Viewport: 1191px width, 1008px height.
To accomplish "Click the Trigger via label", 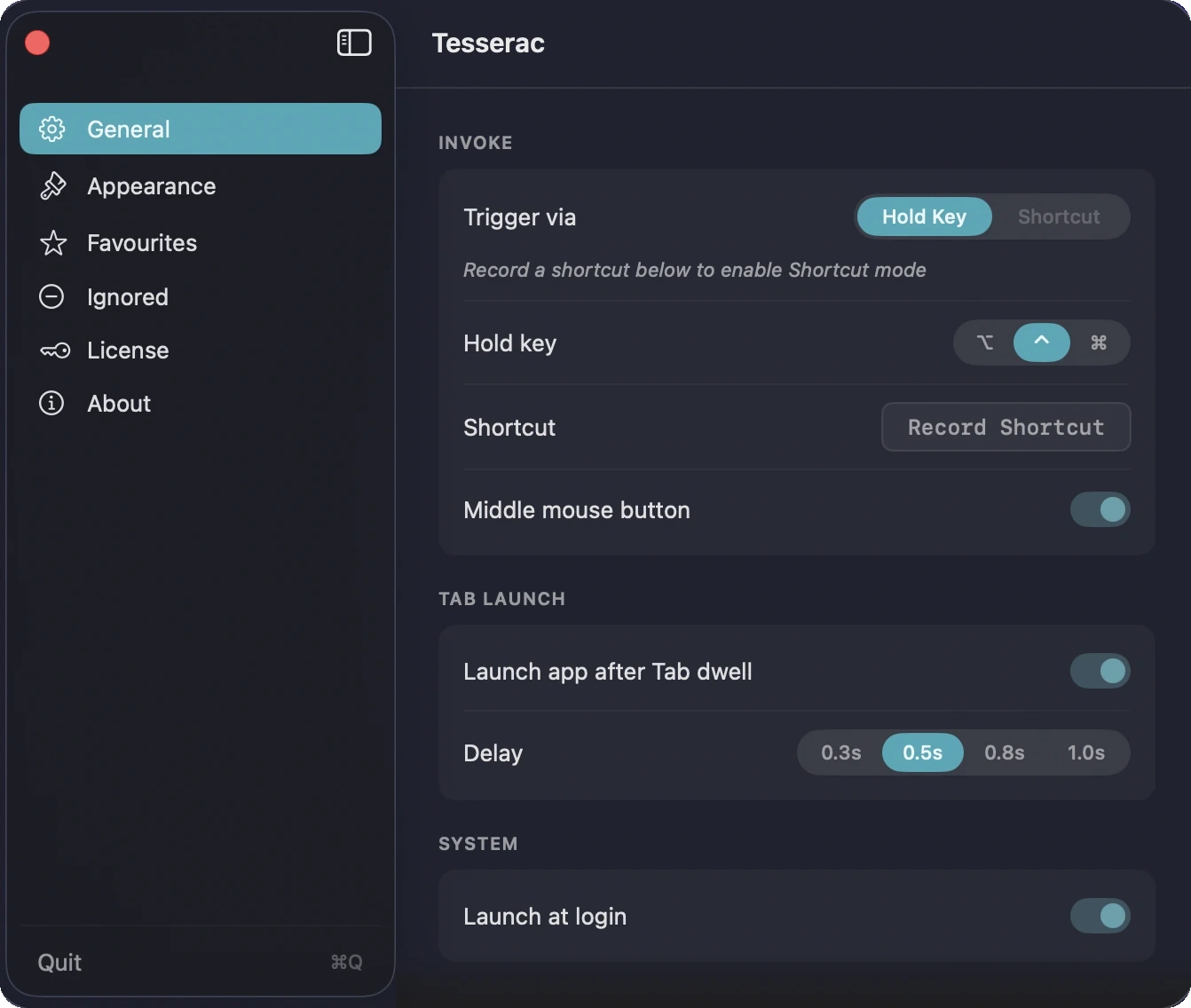I will point(519,217).
